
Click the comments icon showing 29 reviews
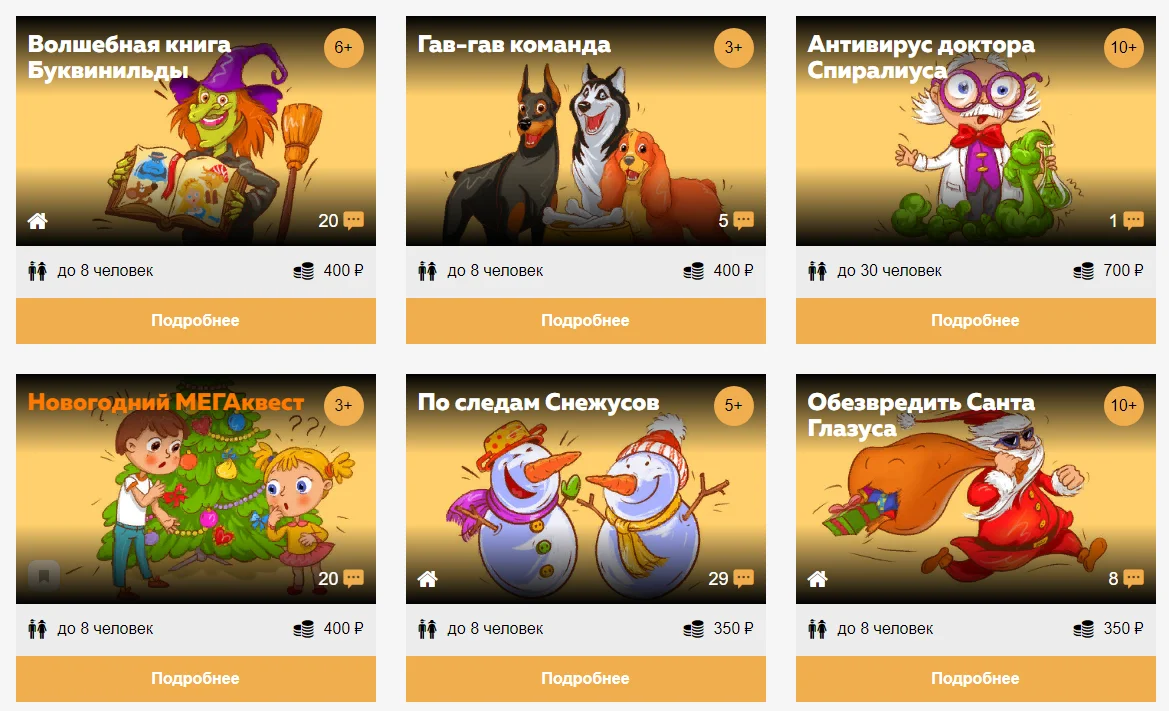click(x=743, y=578)
